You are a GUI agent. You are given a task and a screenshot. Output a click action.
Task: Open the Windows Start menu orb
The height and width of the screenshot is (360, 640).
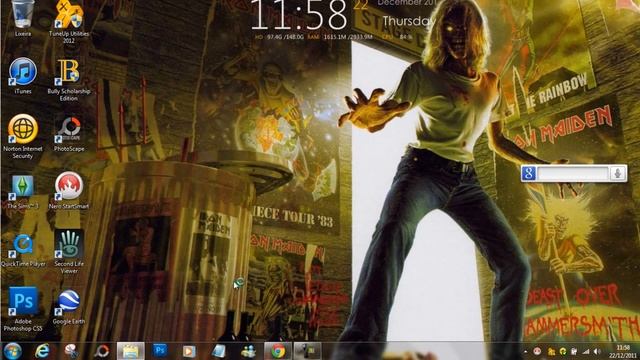click(13, 351)
